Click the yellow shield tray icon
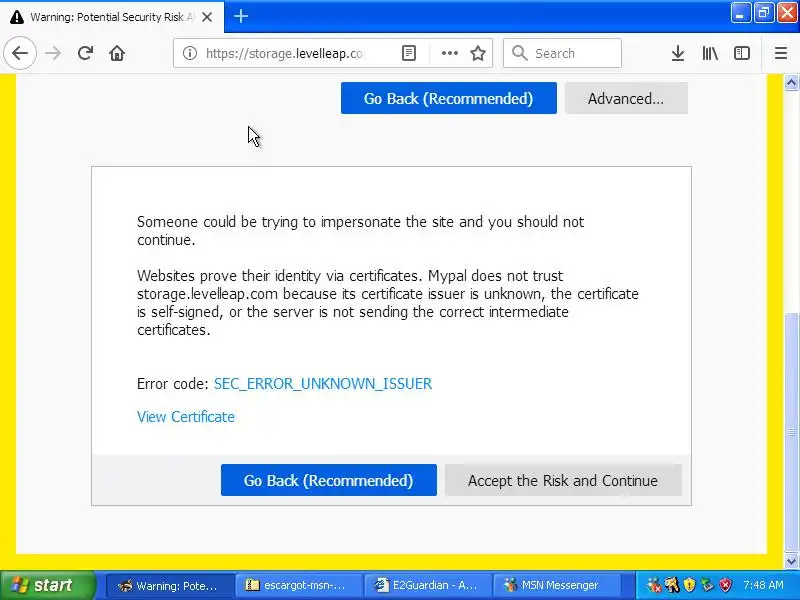 (689, 585)
